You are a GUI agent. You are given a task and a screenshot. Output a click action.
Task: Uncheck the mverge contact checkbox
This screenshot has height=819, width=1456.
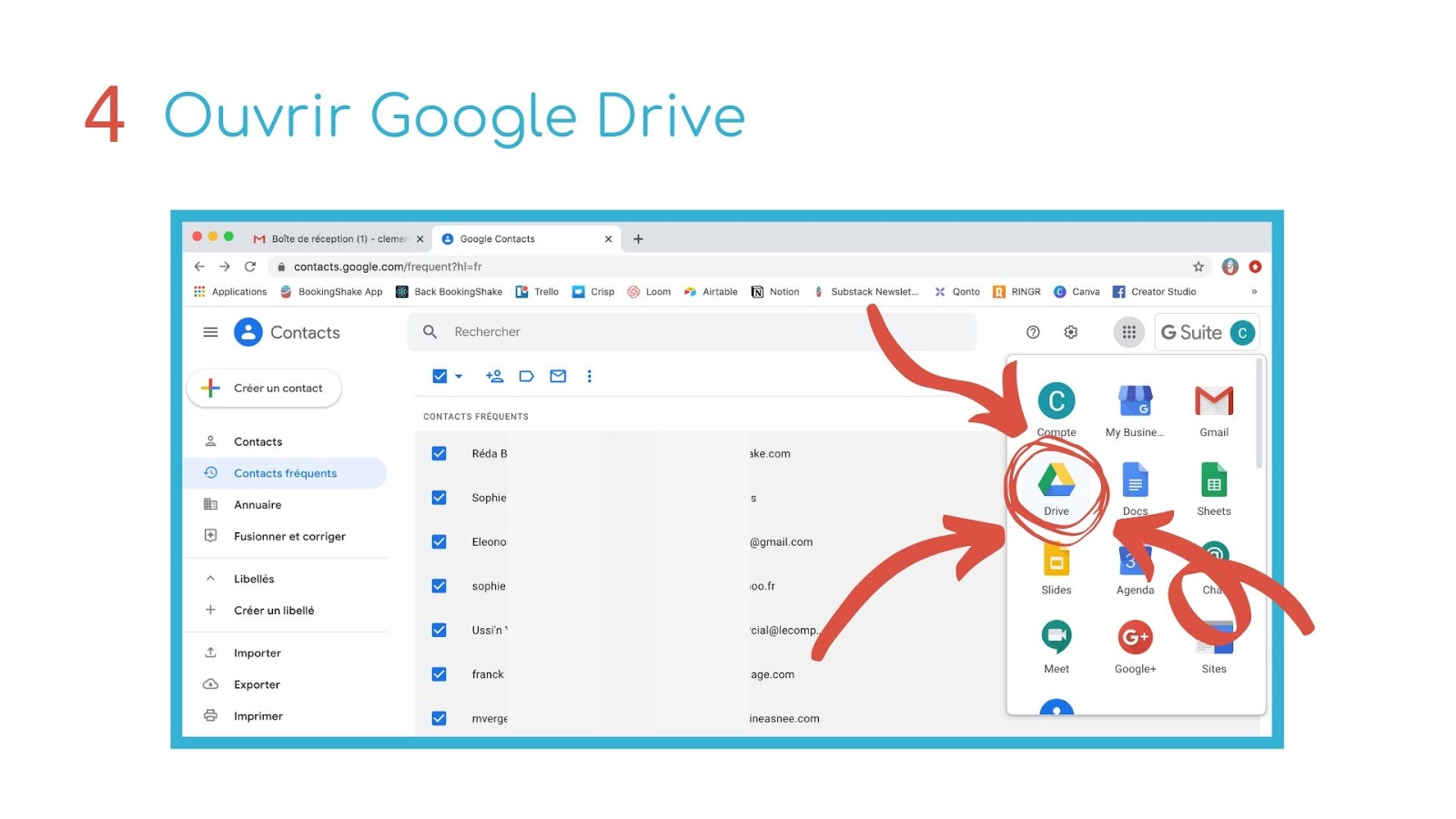[x=439, y=718]
